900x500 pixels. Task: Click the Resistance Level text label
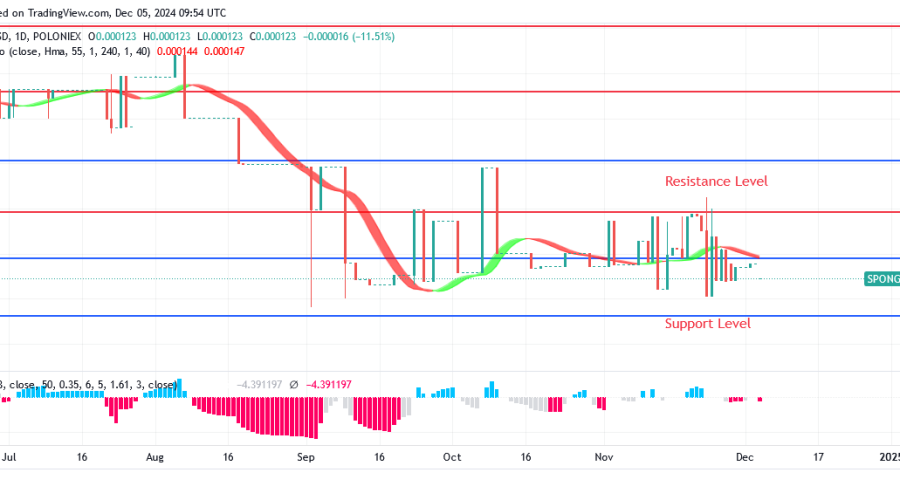click(x=716, y=181)
